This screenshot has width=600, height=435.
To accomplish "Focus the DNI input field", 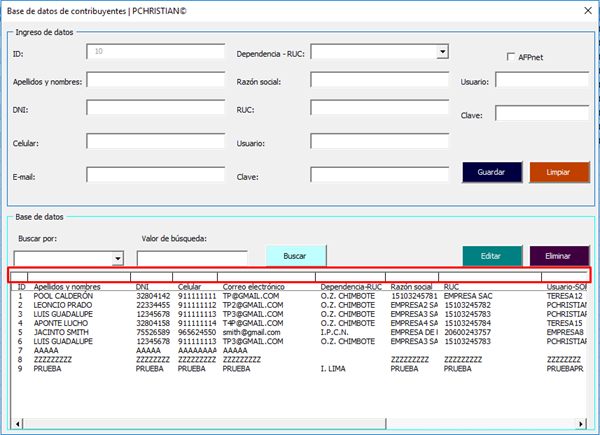I will tap(155, 108).
